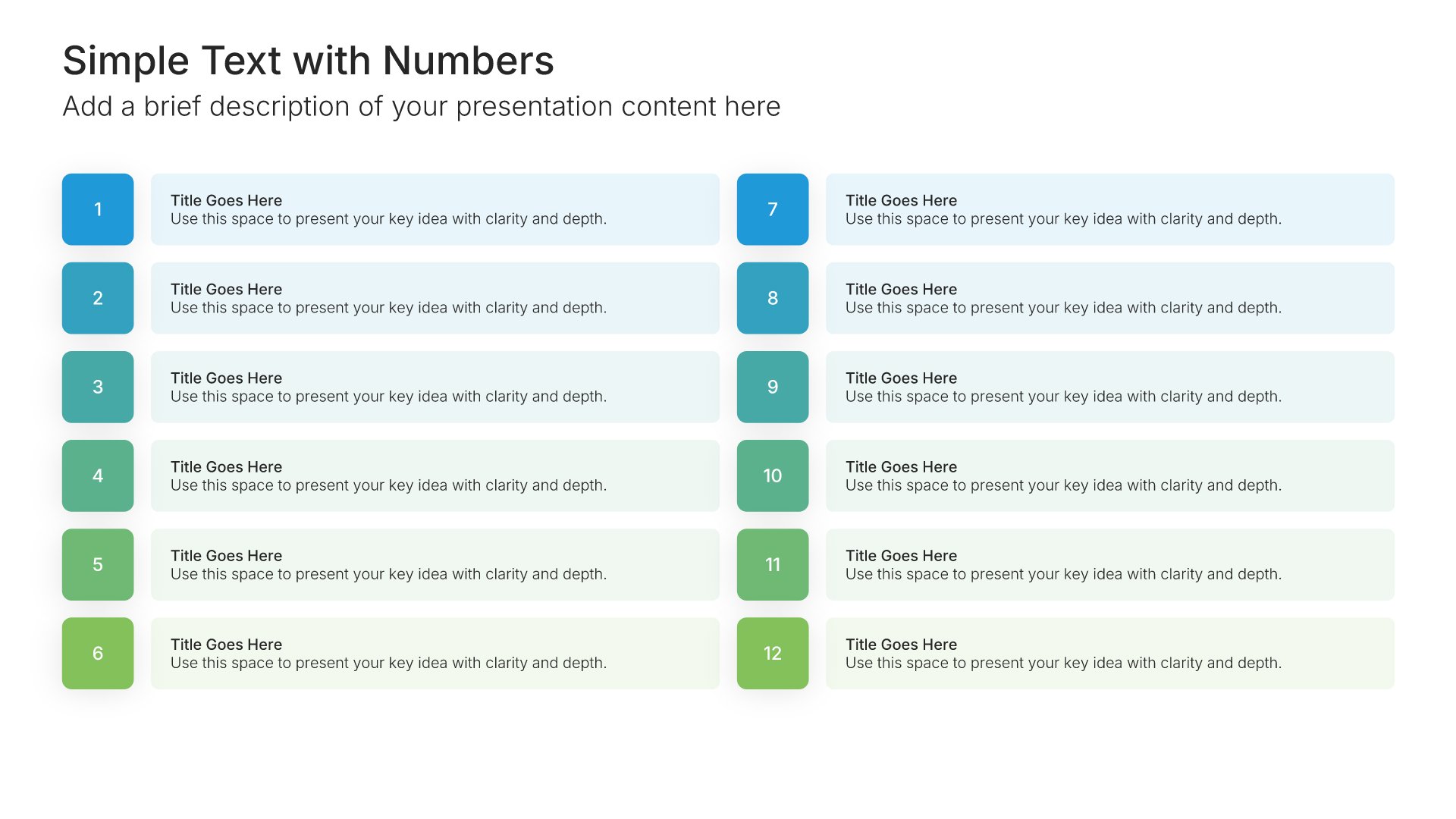Click the number 10 square tile
The height and width of the screenshot is (819, 1456).
773,475
